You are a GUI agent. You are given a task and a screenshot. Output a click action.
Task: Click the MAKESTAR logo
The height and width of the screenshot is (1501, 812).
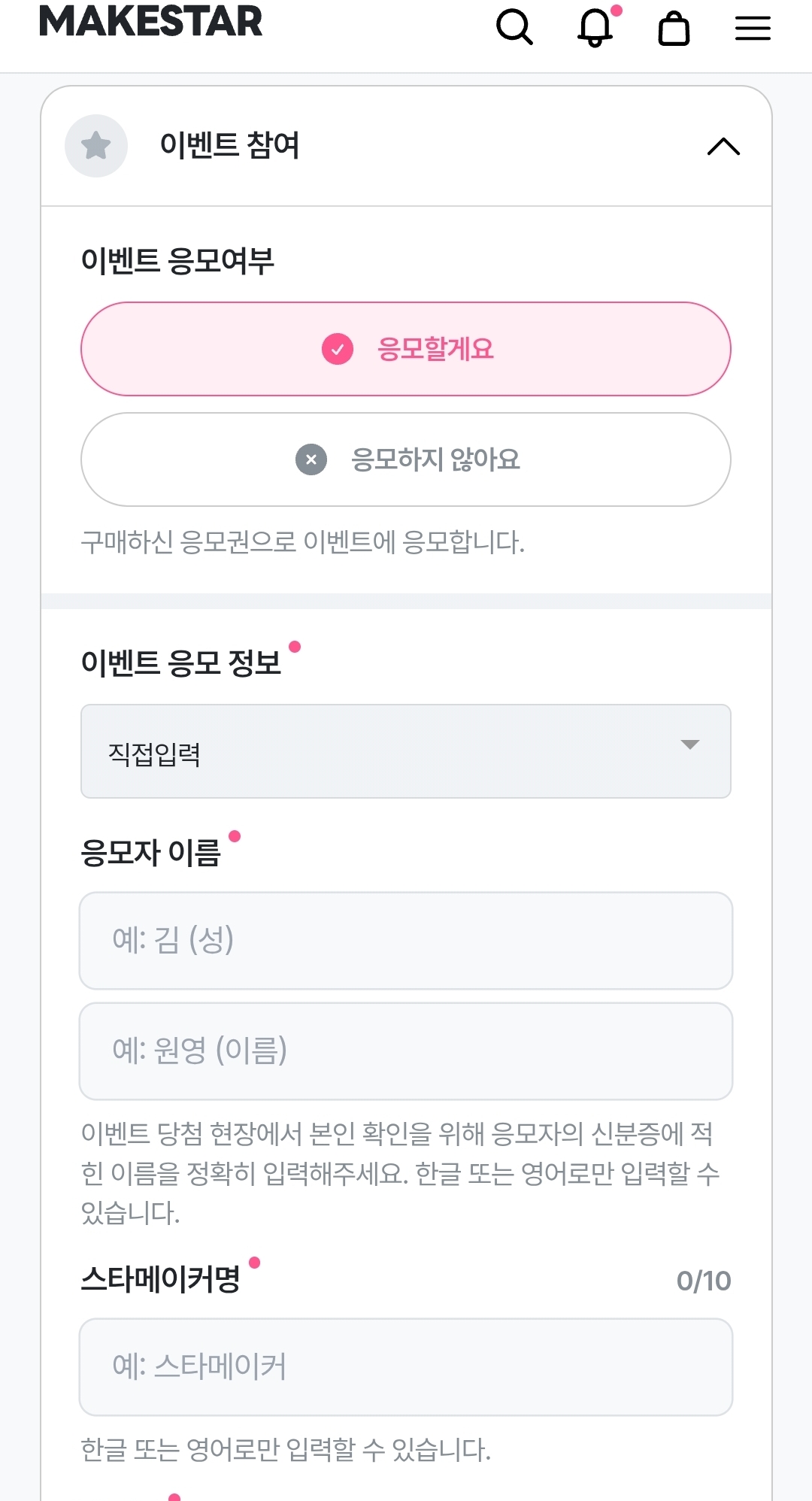click(150, 21)
